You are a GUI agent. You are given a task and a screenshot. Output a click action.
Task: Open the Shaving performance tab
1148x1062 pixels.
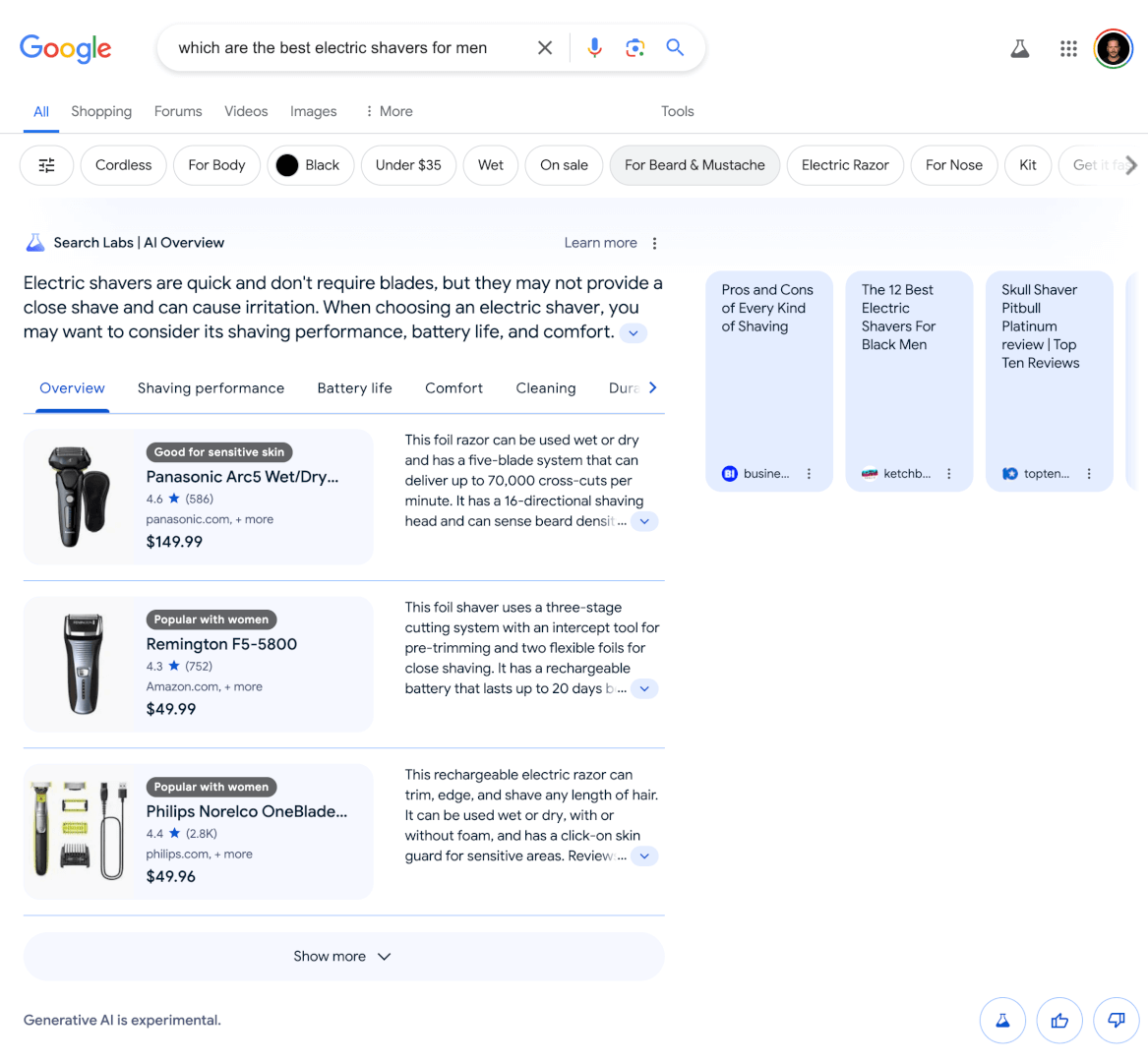(x=211, y=387)
